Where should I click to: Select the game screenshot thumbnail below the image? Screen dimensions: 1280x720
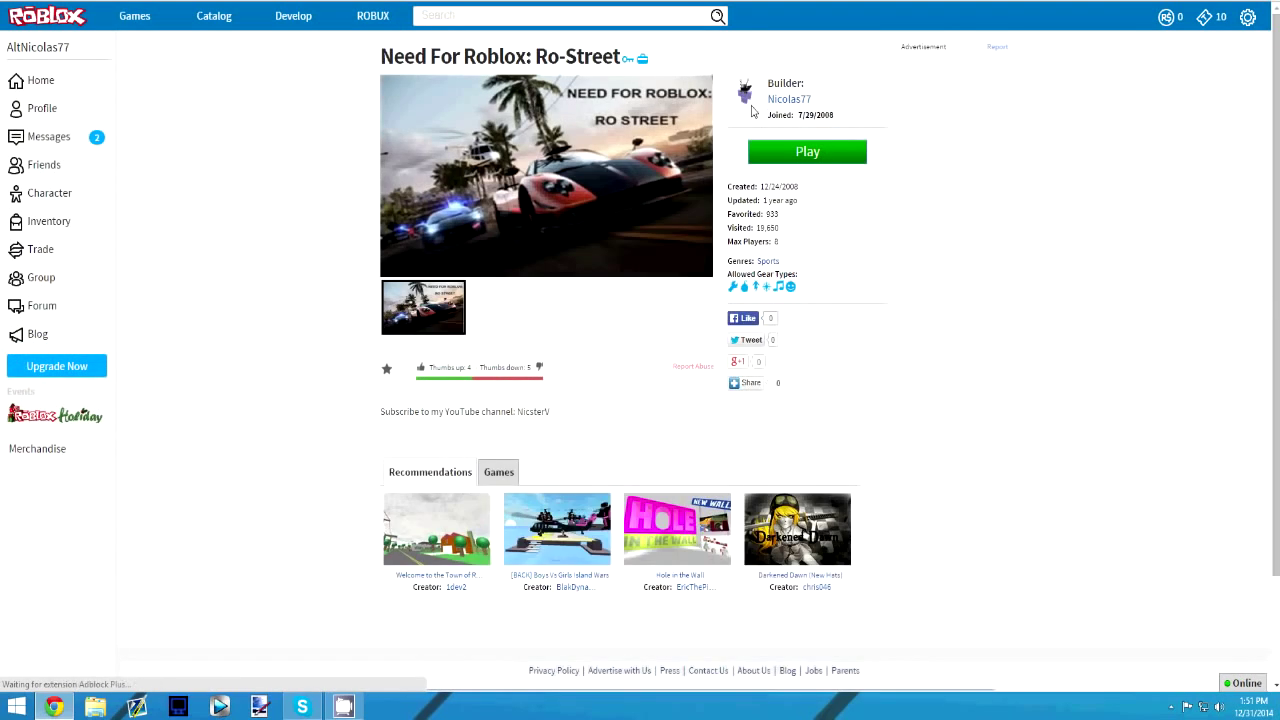click(423, 307)
